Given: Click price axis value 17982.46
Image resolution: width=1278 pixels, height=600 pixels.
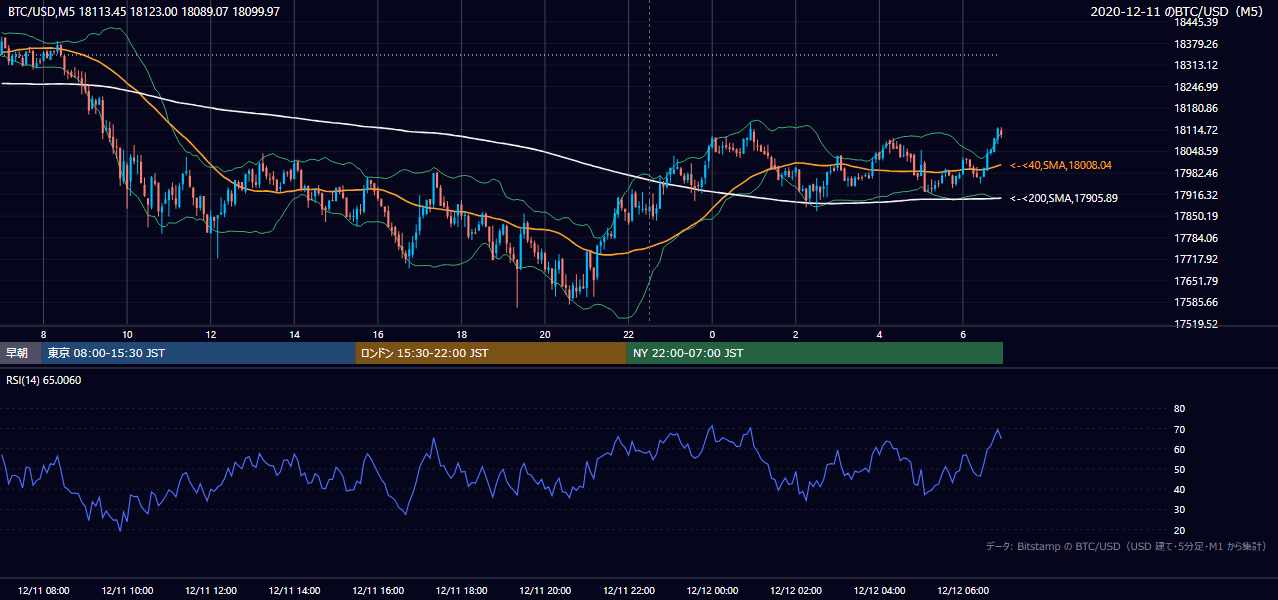Looking at the screenshot, I should 1196,173.
